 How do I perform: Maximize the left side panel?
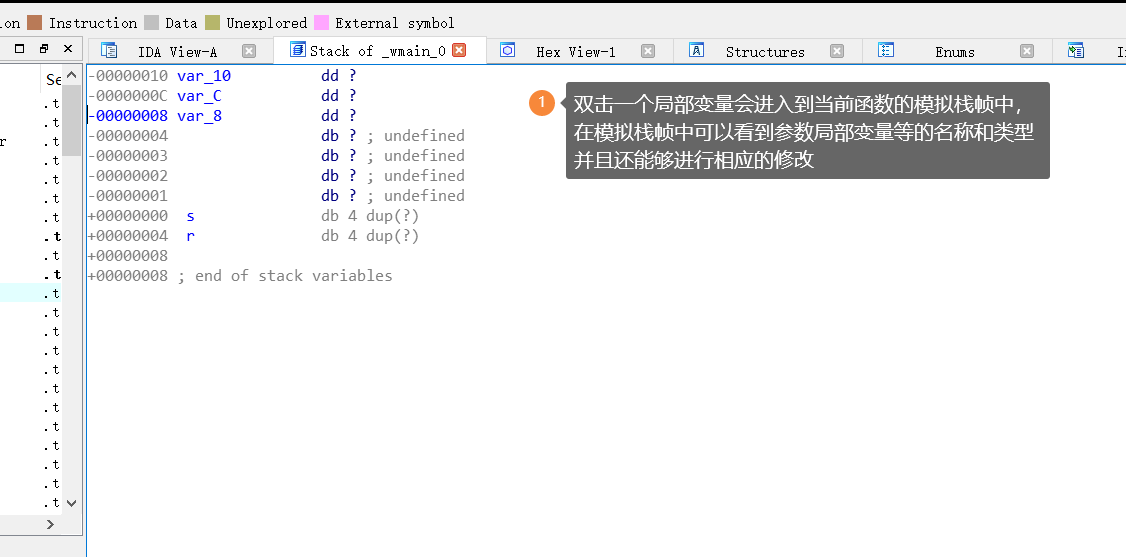(20, 49)
